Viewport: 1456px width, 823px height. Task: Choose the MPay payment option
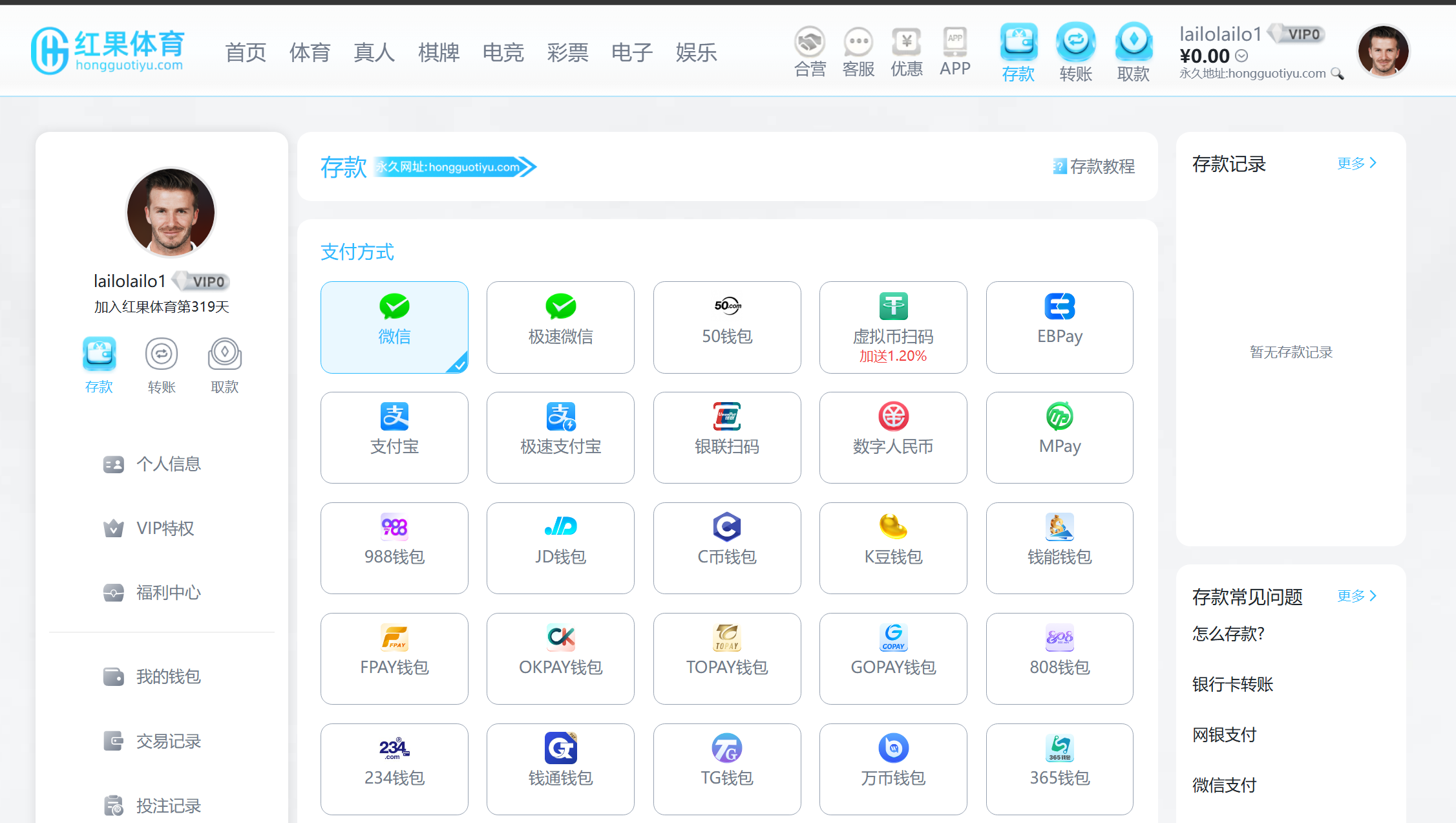pyautogui.click(x=1060, y=438)
